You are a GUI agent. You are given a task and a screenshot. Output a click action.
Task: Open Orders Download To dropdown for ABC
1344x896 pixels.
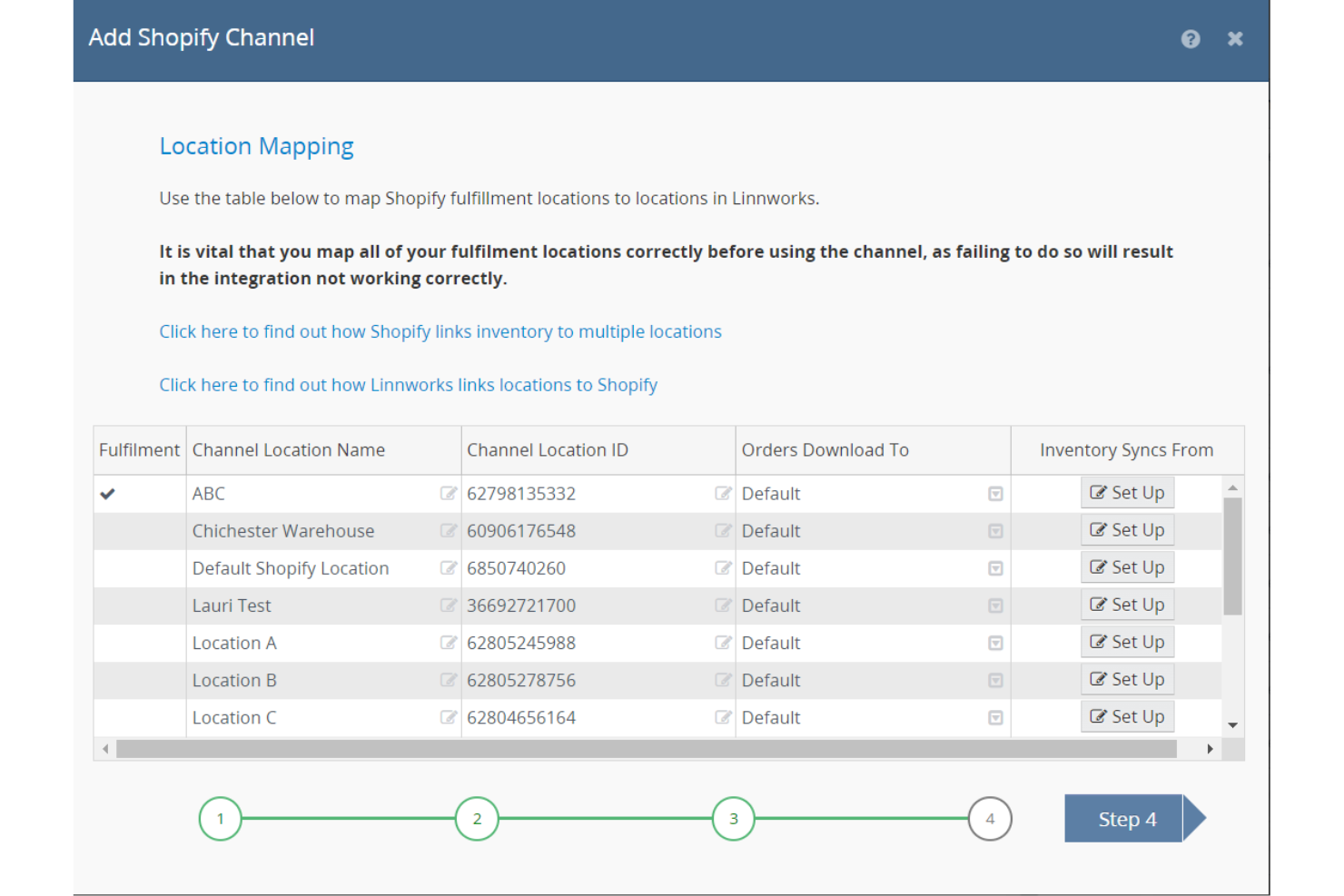995,493
